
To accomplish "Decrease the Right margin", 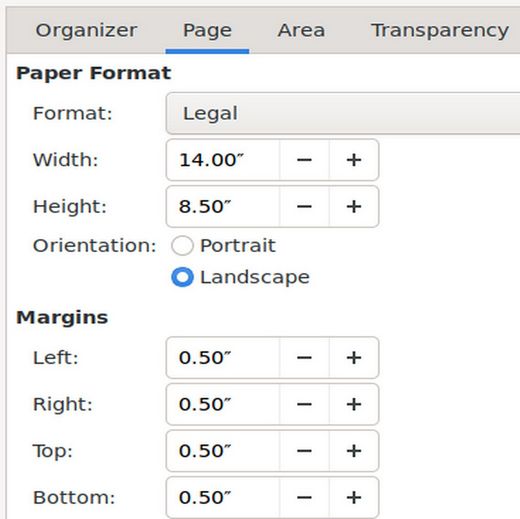I will [304, 404].
